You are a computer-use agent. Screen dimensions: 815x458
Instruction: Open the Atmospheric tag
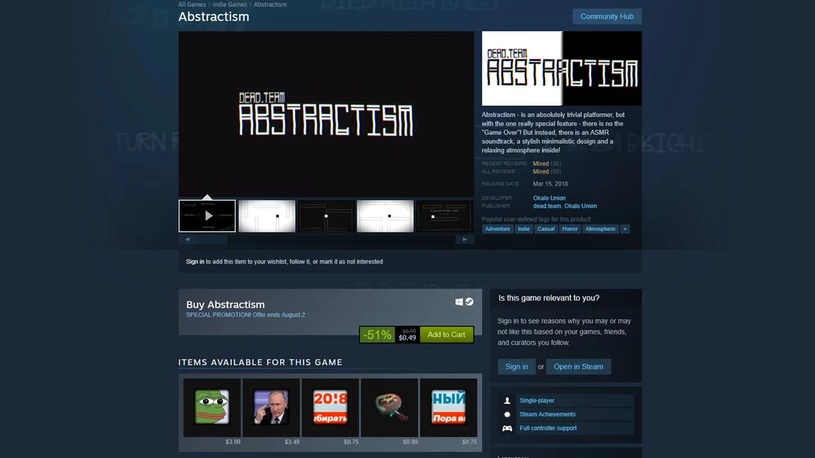[x=600, y=229]
